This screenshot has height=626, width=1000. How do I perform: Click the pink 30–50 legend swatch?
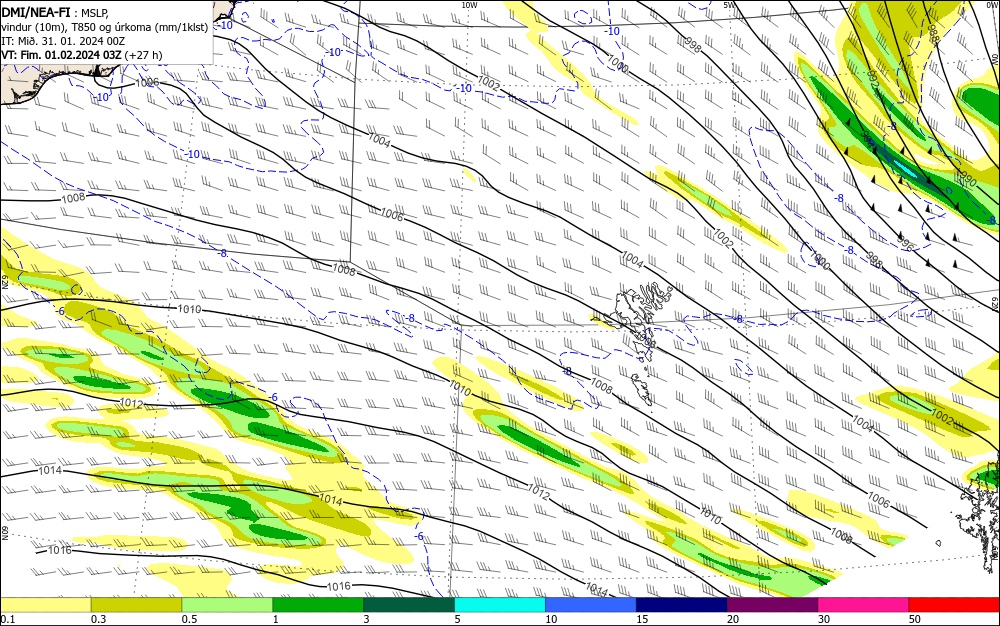(864, 605)
